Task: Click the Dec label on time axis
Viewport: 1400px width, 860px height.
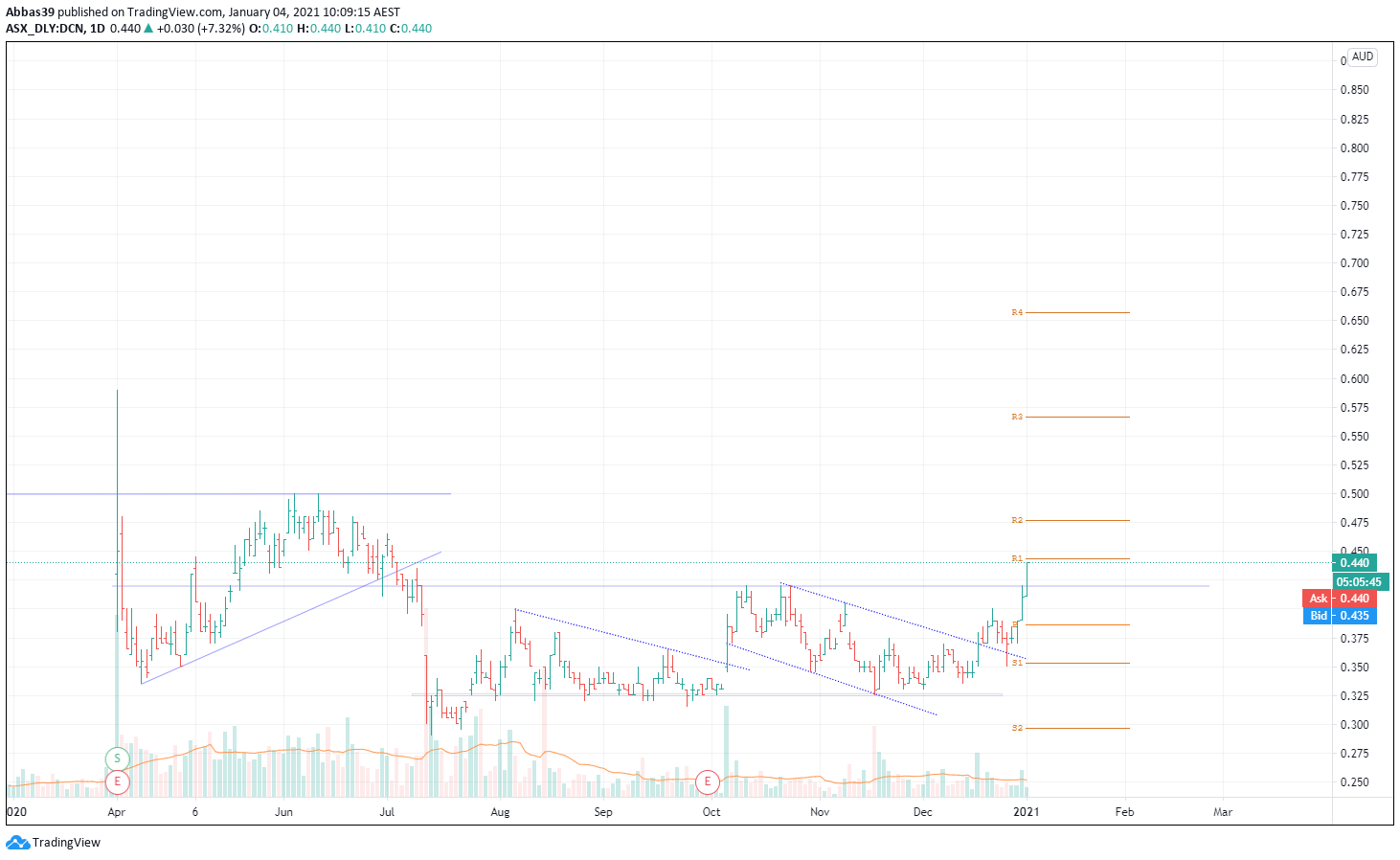Action: point(922,812)
